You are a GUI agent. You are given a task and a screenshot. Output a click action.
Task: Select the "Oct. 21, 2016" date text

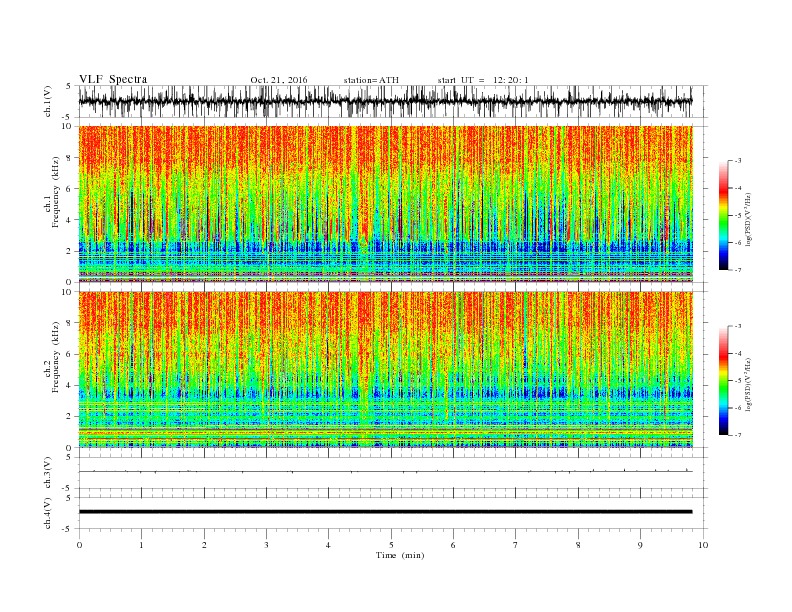coord(279,80)
